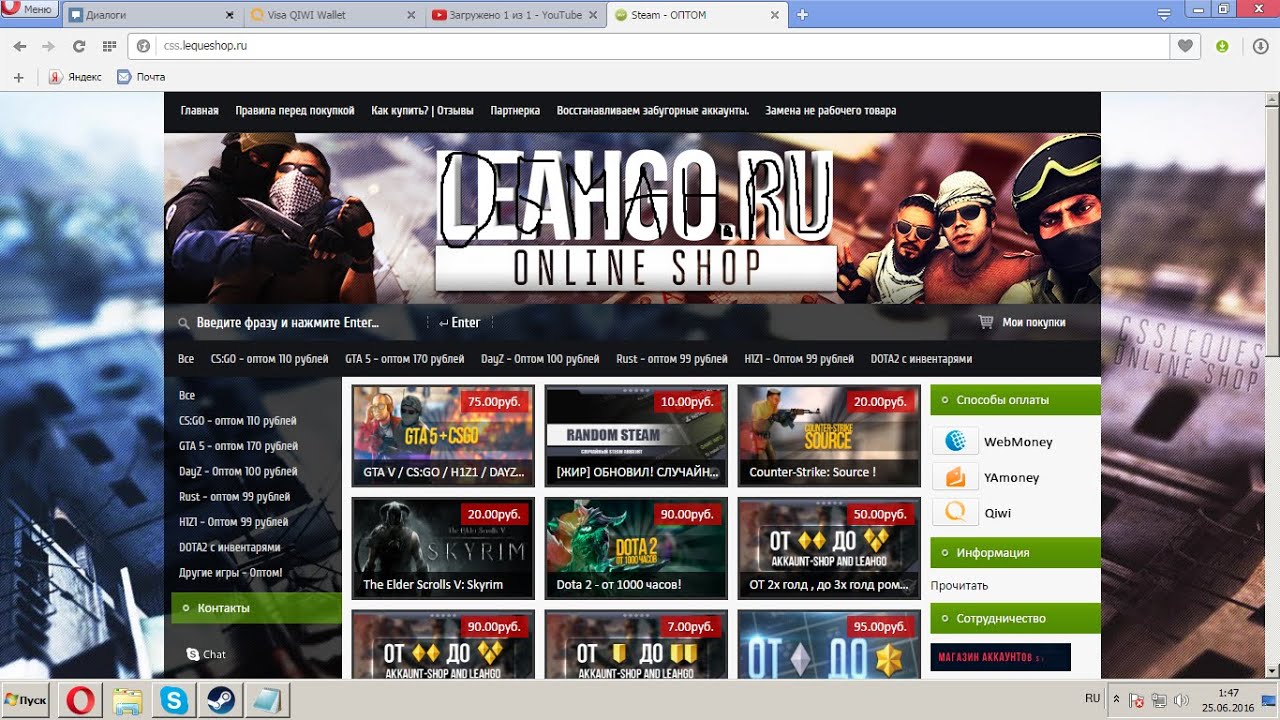Click the Сотрудничество header

point(1015,618)
